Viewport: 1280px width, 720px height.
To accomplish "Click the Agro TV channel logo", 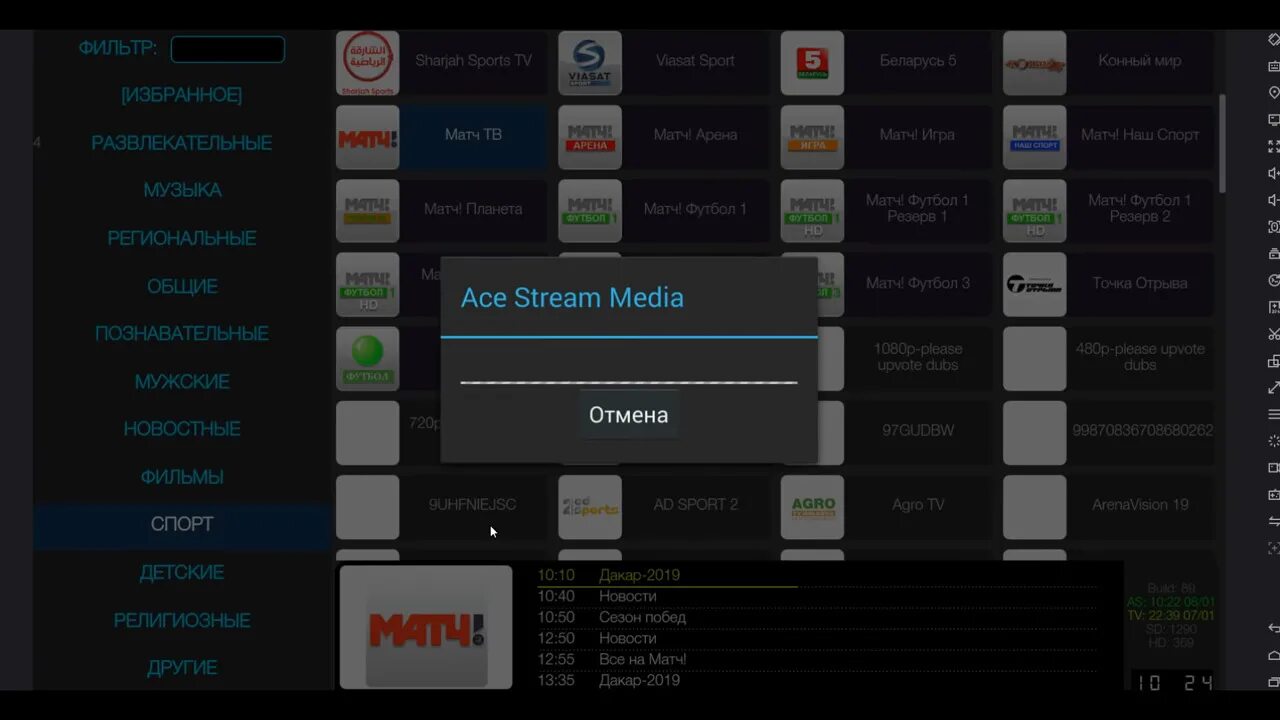I will pyautogui.click(x=812, y=506).
